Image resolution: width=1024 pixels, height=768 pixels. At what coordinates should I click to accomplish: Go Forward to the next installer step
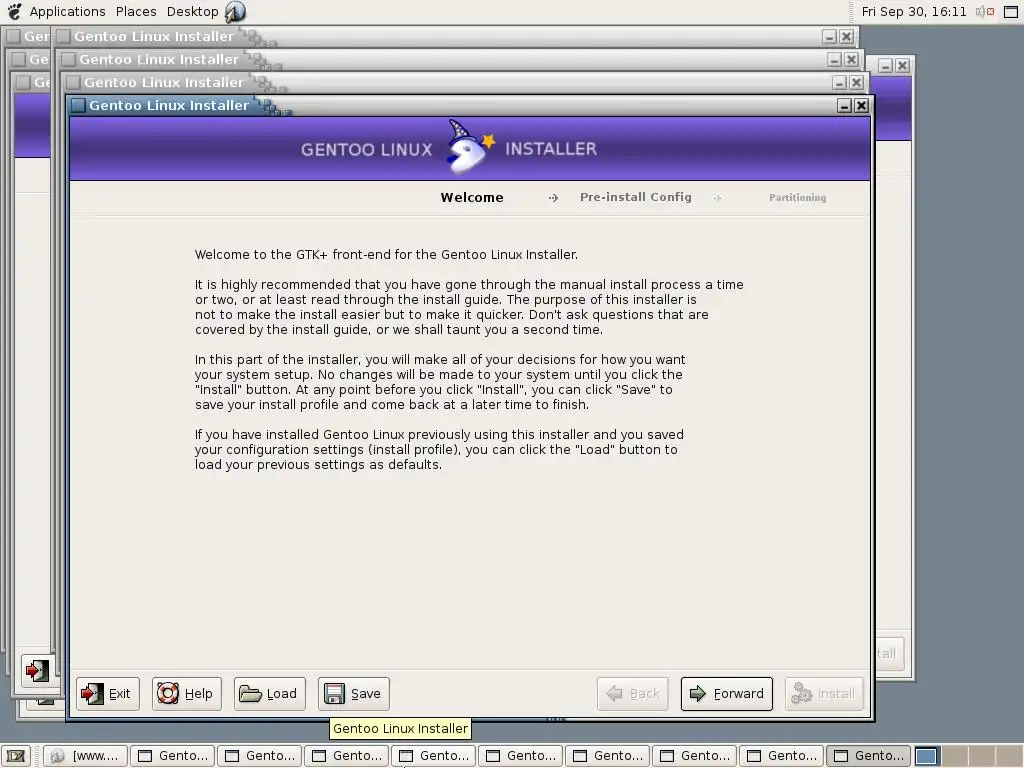(727, 694)
